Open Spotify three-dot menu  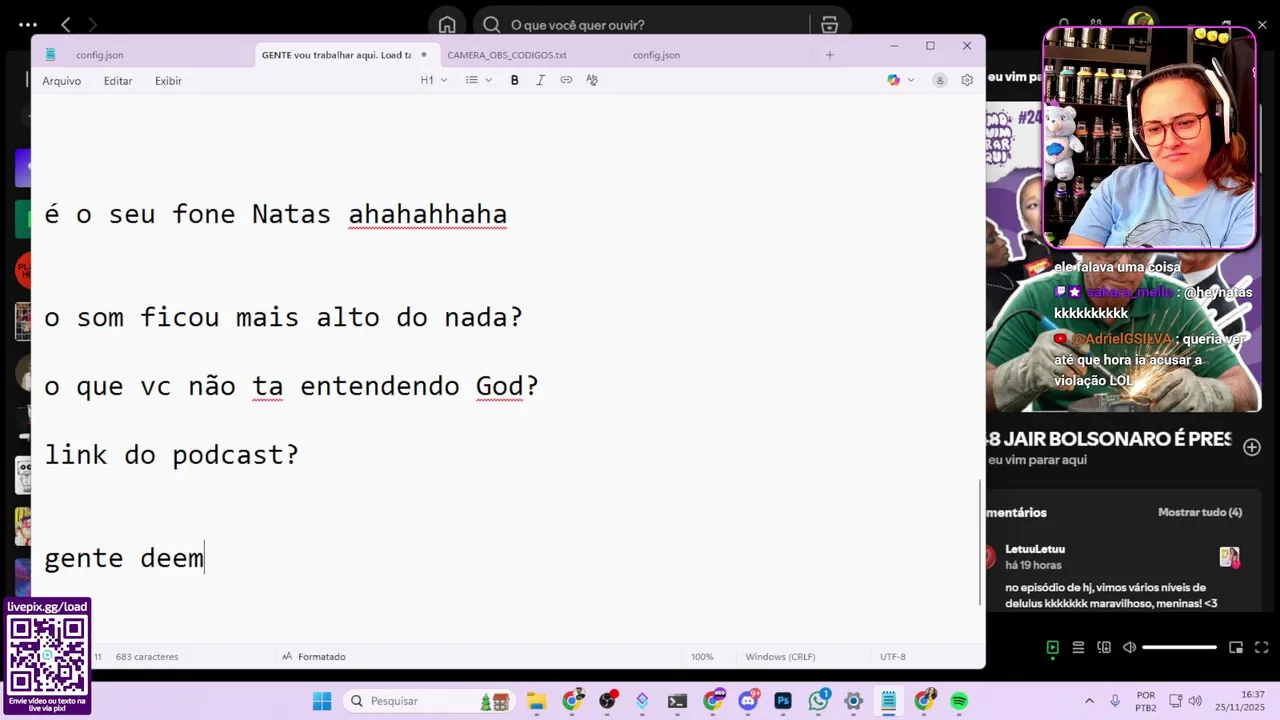click(28, 25)
